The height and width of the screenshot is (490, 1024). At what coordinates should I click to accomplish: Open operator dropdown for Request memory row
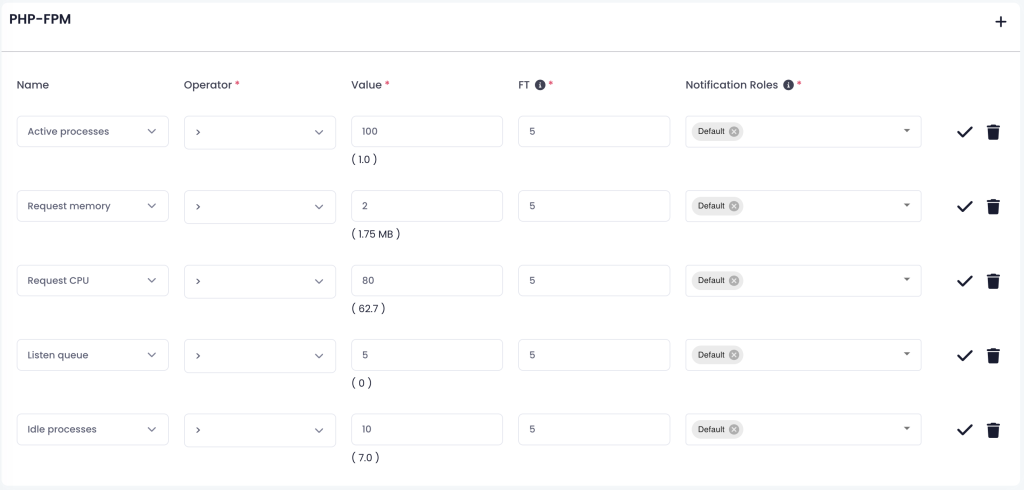[x=260, y=206]
